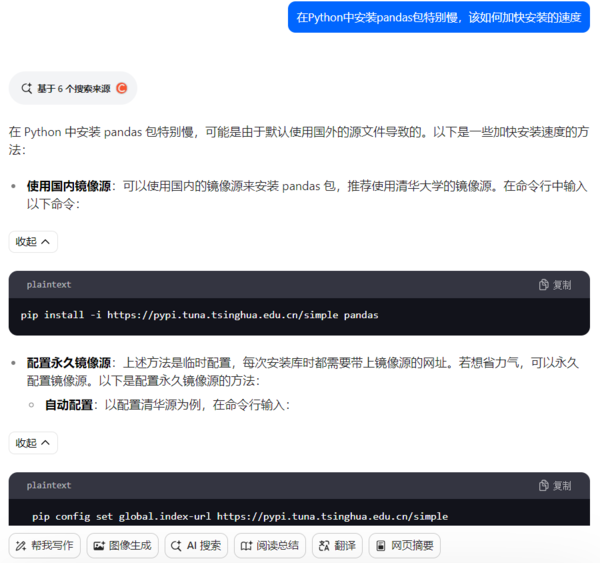
Task: Click the bold 配置永久镜像源 heading
Action: tap(68, 362)
